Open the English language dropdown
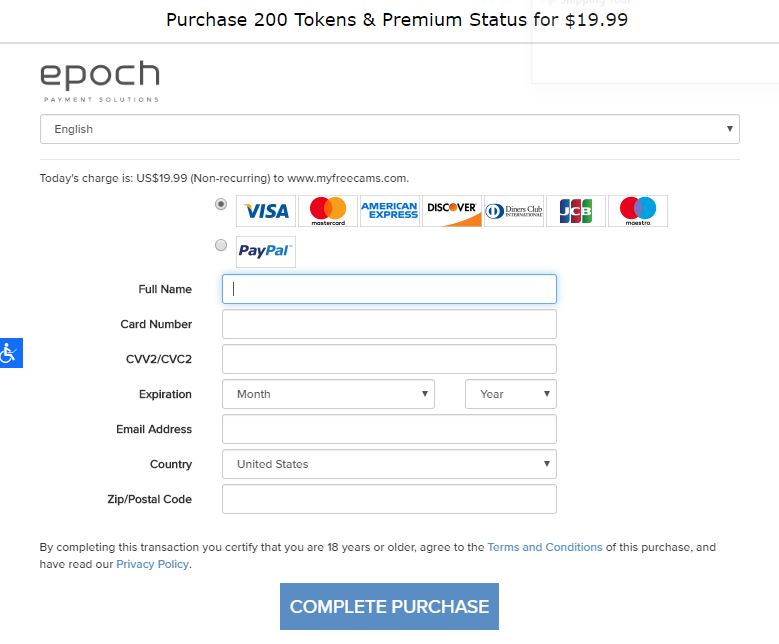The height and width of the screenshot is (644, 779). tap(390, 129)
